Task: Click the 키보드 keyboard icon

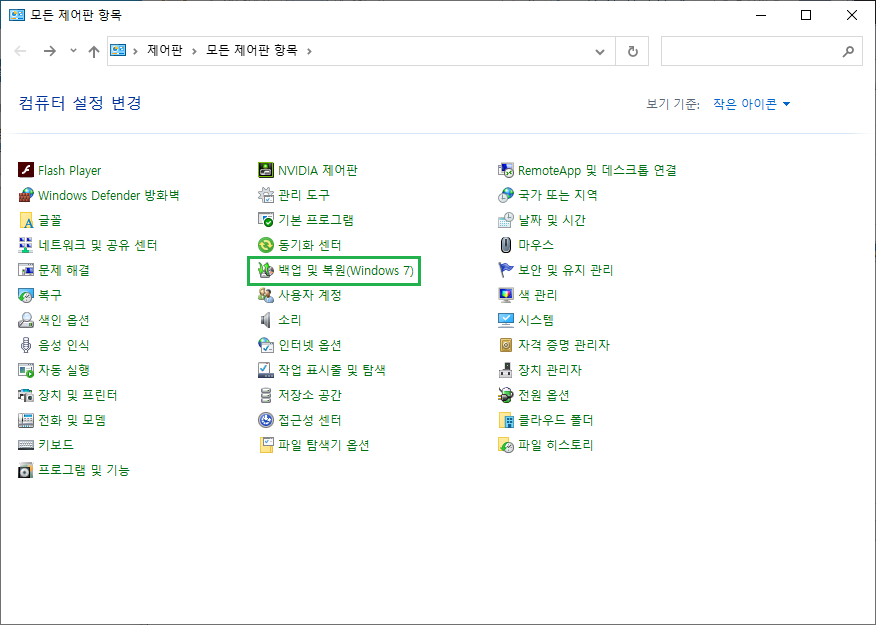Action: [x=26, y=445]
